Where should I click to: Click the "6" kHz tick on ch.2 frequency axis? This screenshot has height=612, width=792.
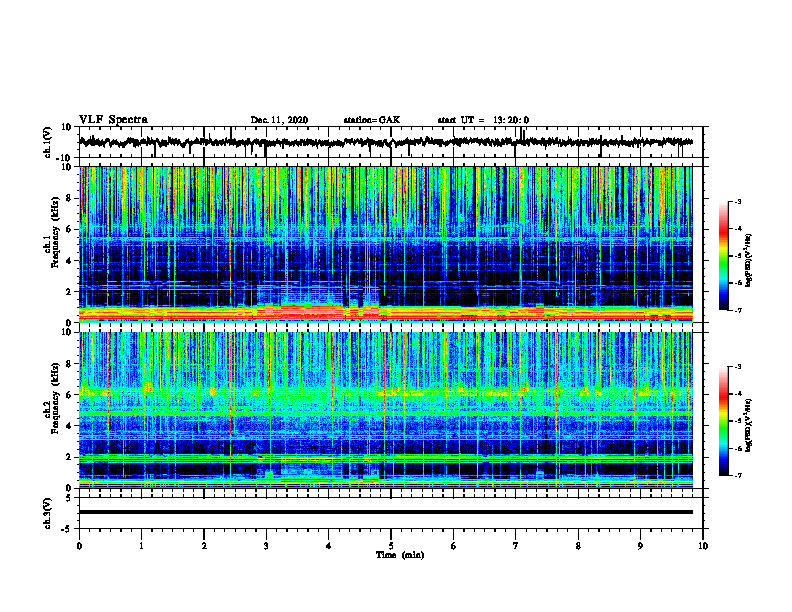(x=69, y=395)
